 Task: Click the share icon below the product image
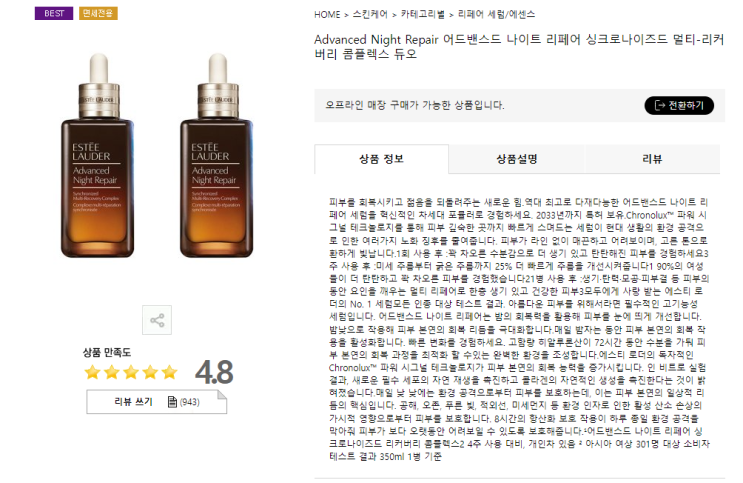click(157, 320)
